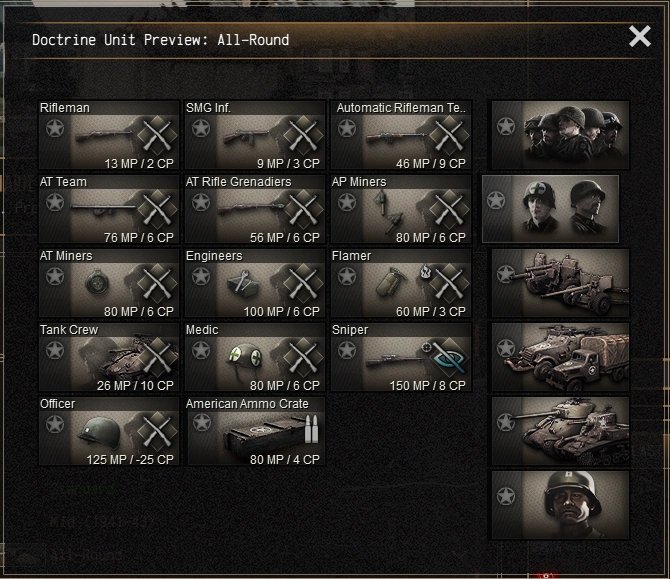Select the medic and officer support category

(x=550, y=209)
